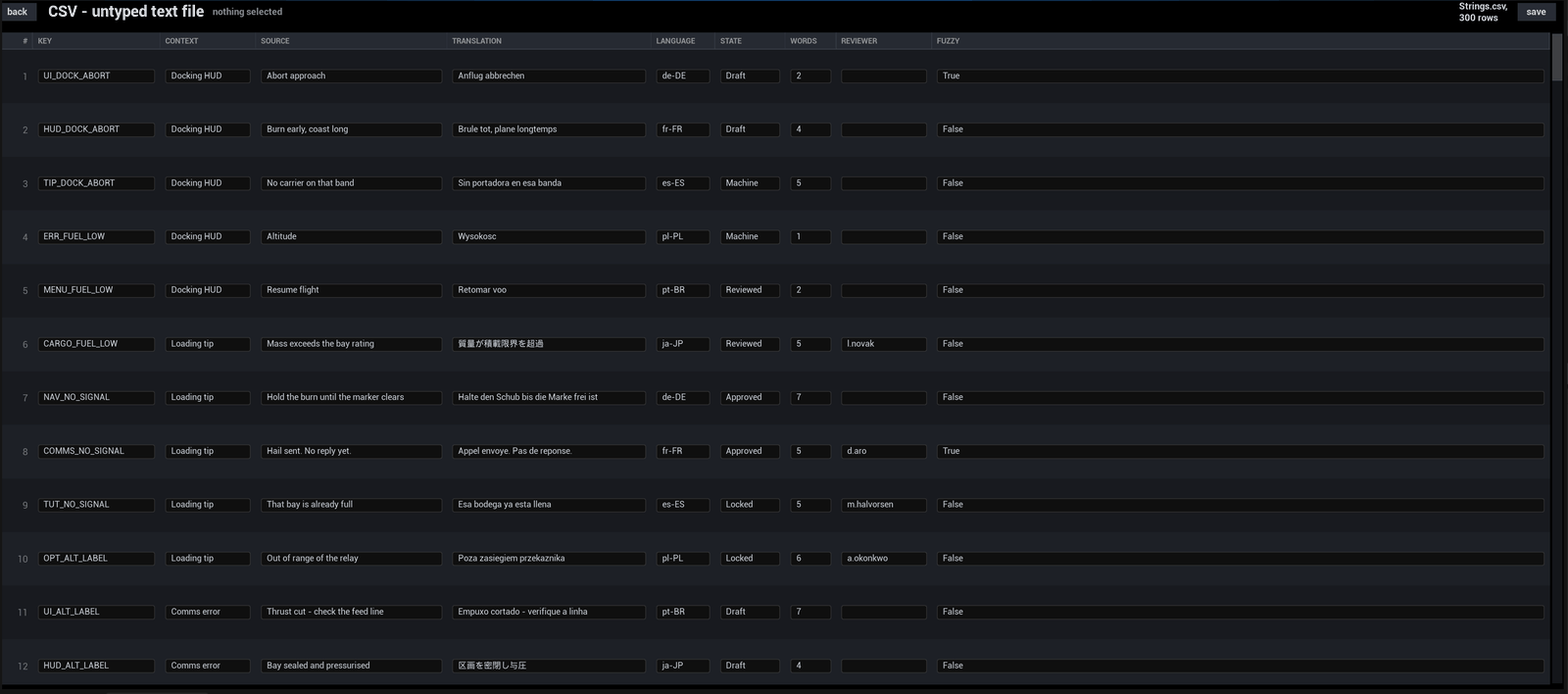Focus the translation 'Anflug abbrechen'
The height and width of the screenshot is (694, 1568).
[x=549, y=76]
